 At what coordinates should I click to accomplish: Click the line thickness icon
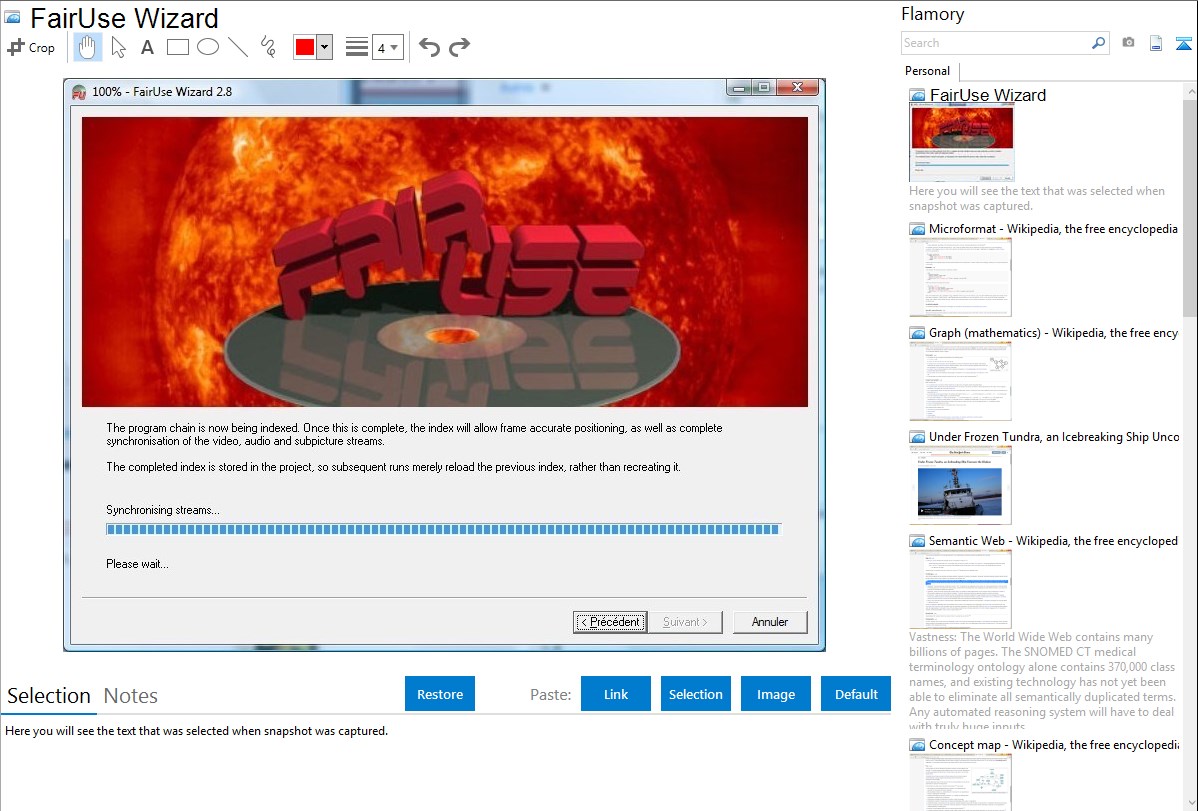(357, 47)
